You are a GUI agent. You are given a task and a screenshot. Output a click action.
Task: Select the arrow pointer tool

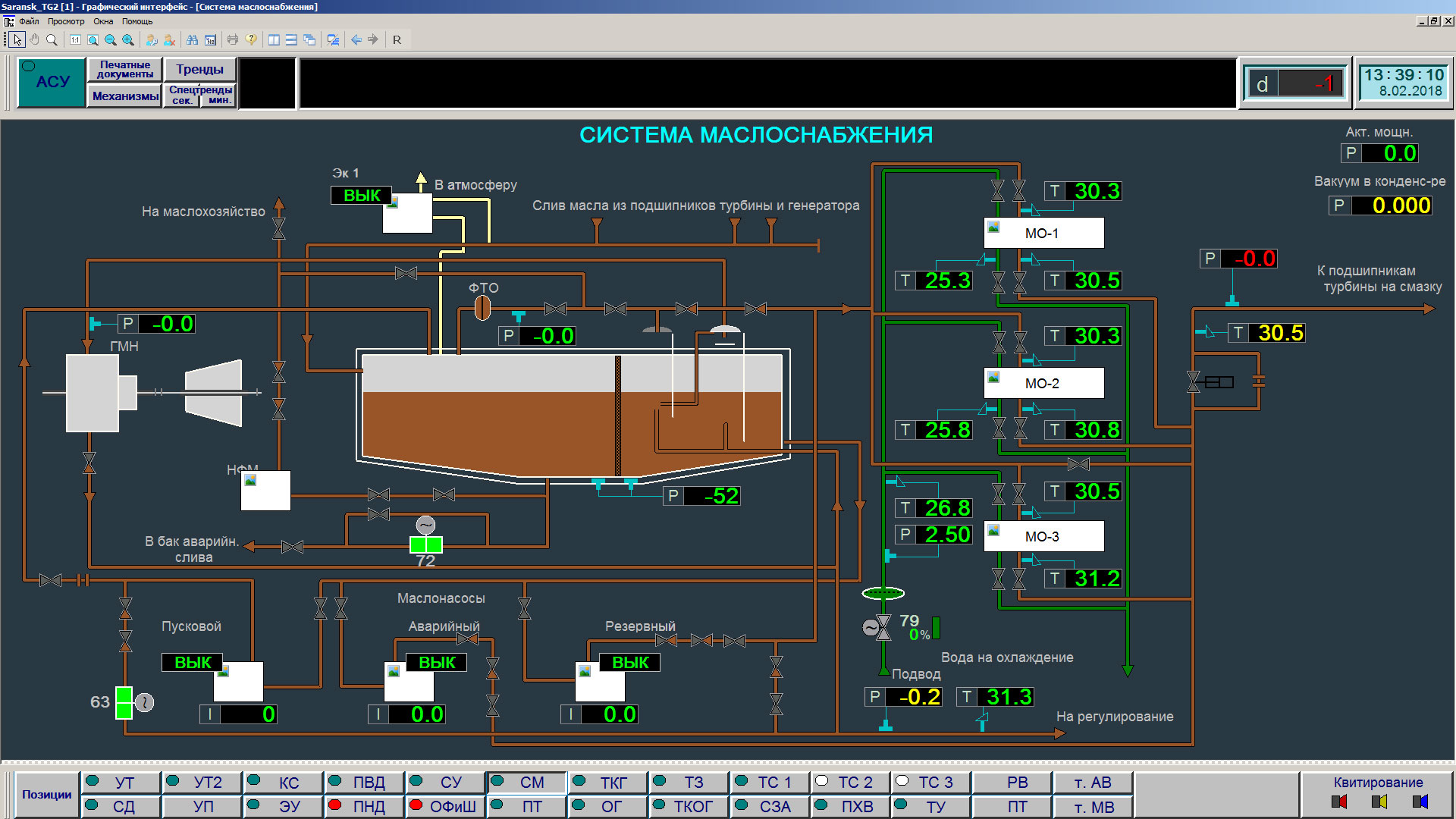(17, 39)
